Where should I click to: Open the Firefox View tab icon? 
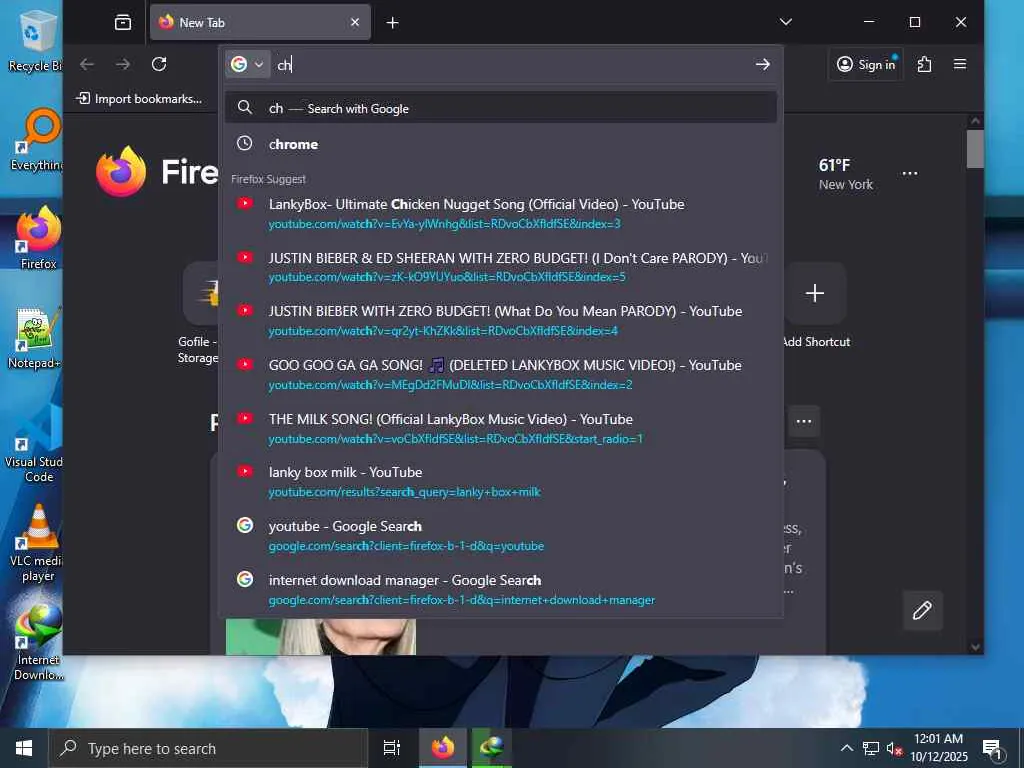(123, 23)
